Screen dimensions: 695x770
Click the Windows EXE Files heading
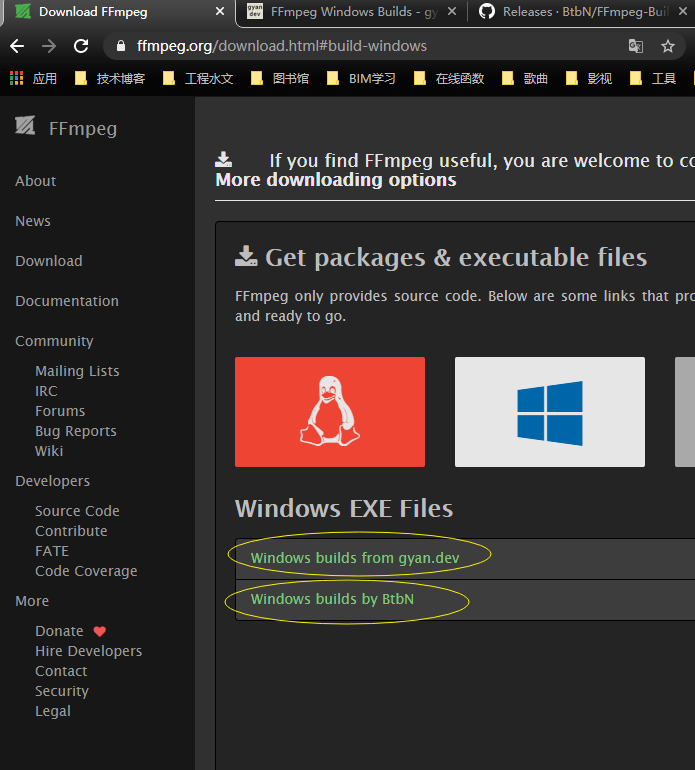pyautogui.click(x=344, y=509)
